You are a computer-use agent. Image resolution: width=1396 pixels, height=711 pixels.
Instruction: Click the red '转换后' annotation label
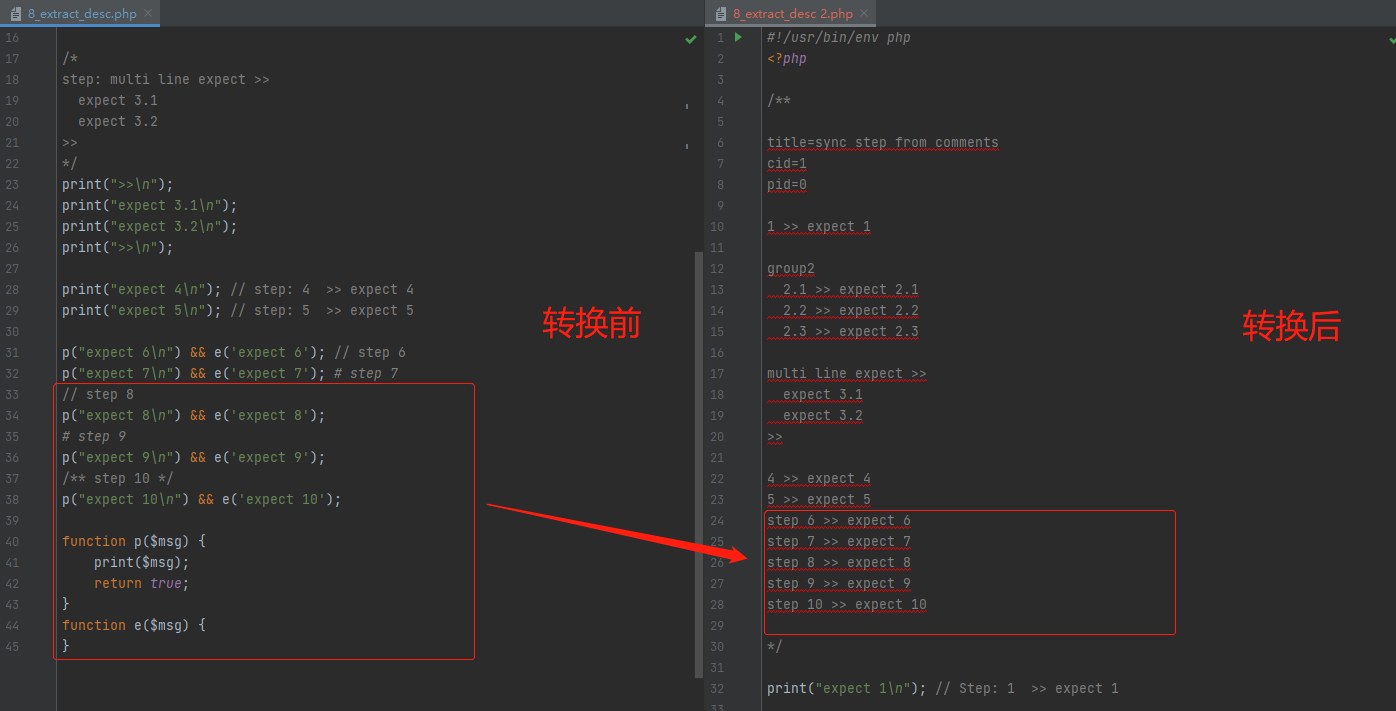tap(1291, 326)
